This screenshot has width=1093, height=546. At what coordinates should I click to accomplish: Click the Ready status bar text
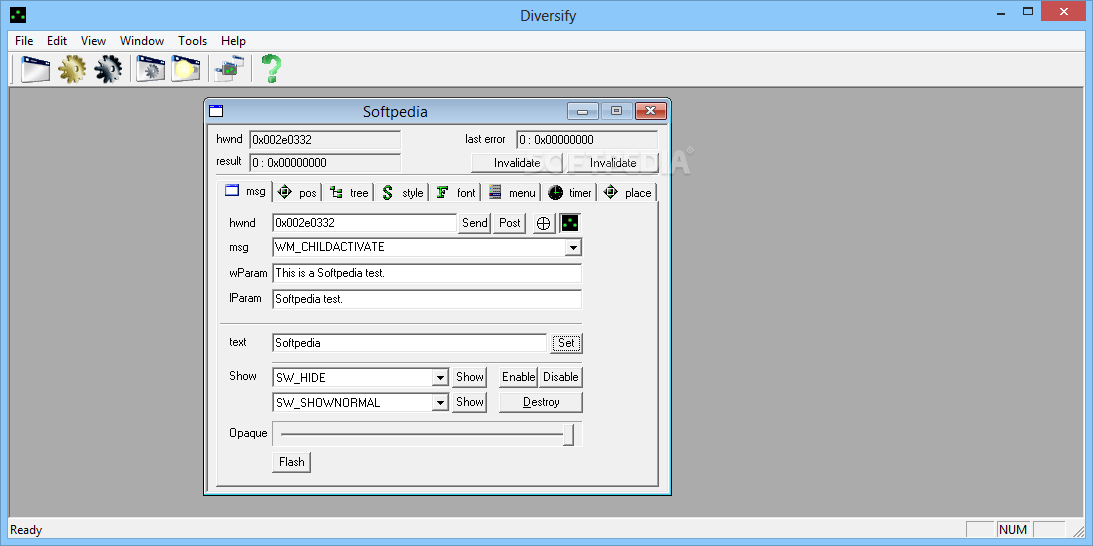tap(26, 530)
